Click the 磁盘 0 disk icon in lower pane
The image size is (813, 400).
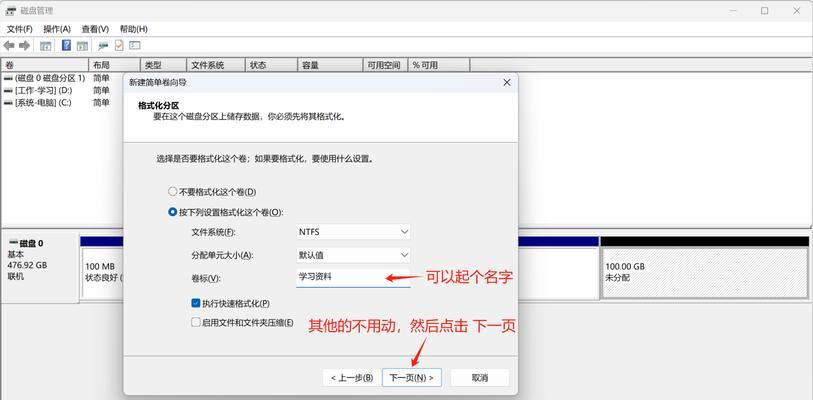[x=13, y=243]
